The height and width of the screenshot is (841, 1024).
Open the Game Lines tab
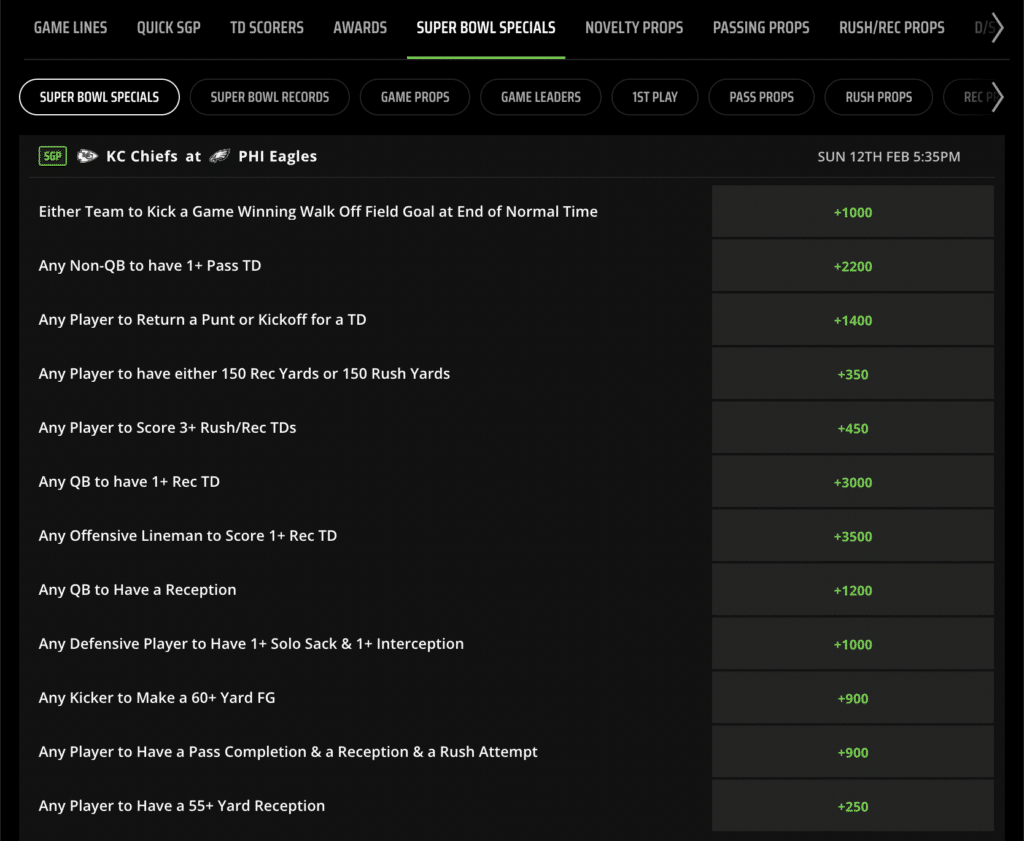(71, 27)
